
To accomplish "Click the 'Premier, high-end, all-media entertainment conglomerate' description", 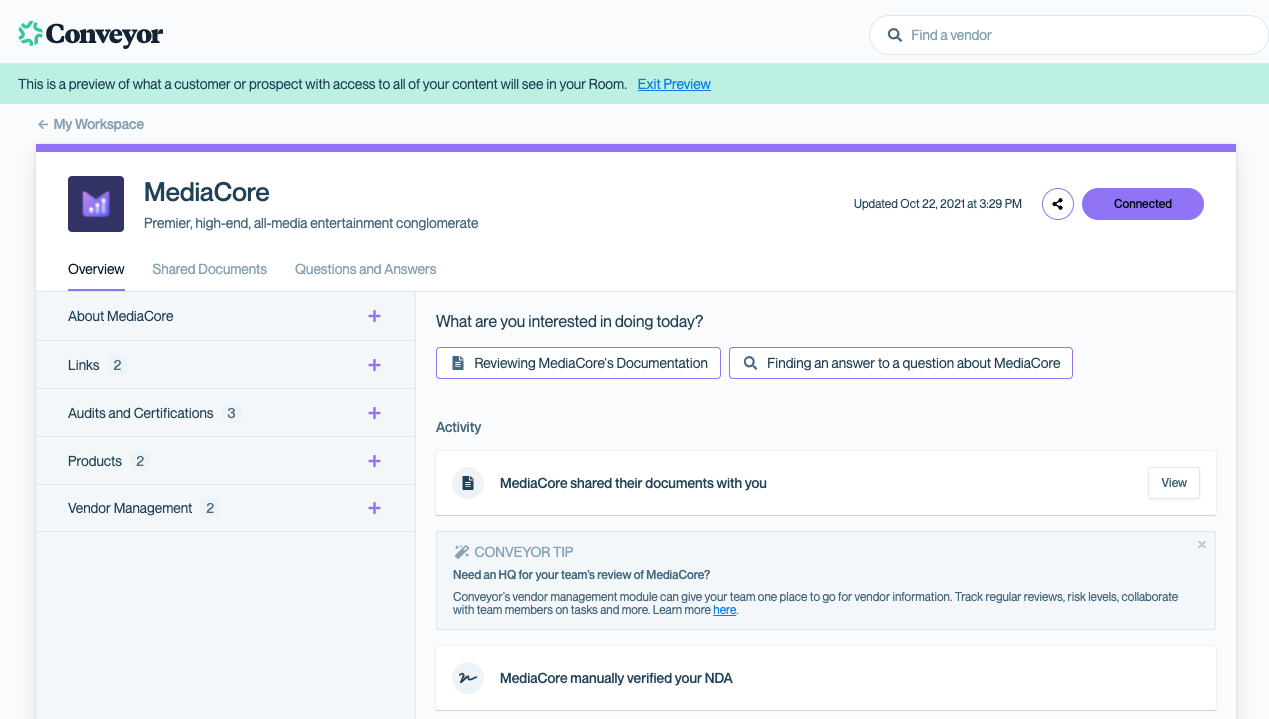I will click(x=311, y=223).
